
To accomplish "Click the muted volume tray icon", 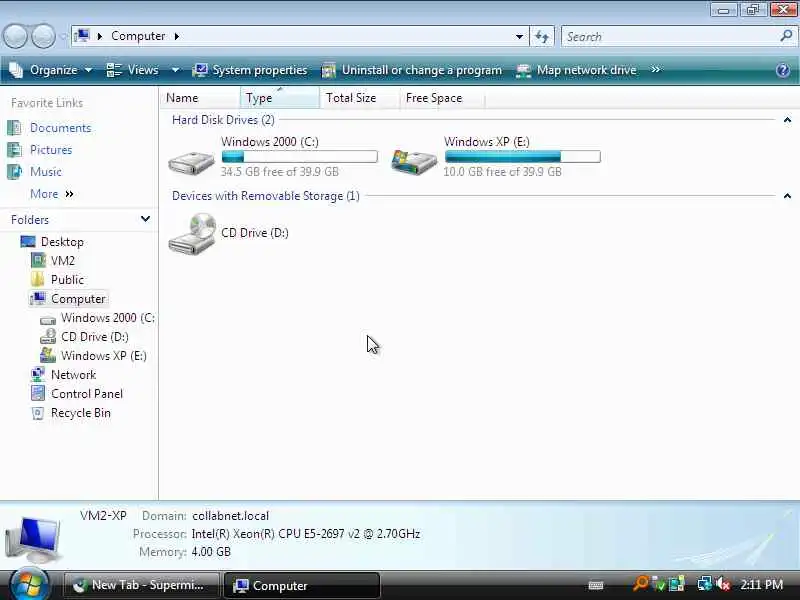I will point(722,584).
